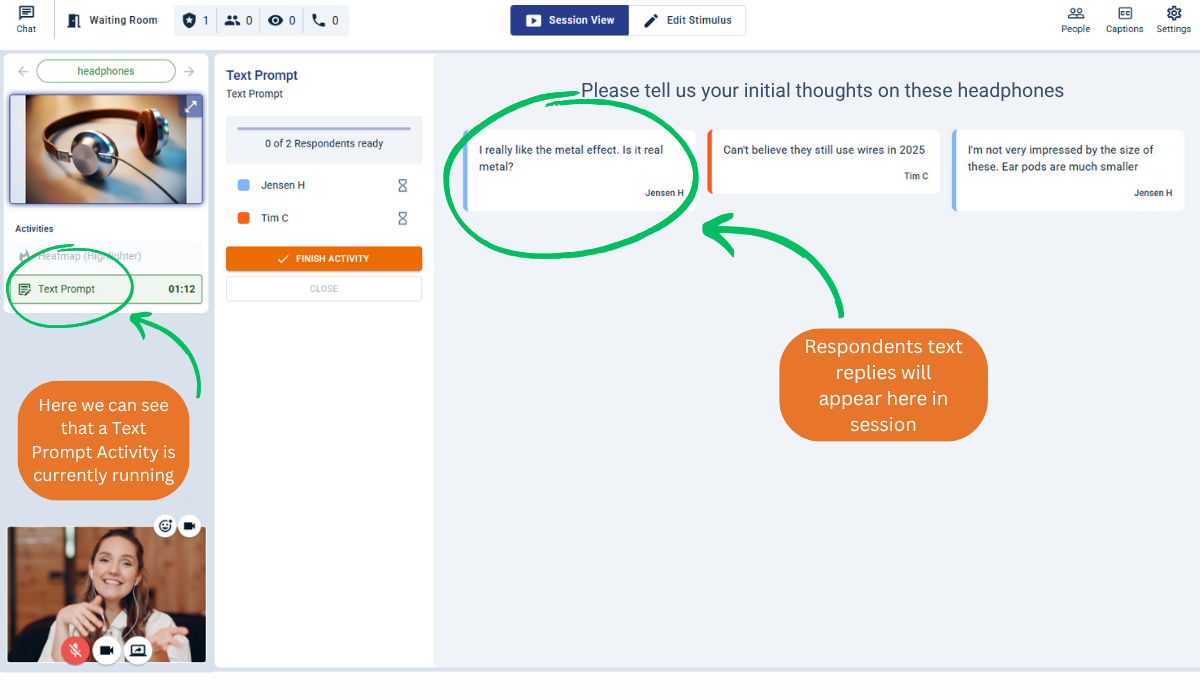The width and height of the screenshot is (1200, 700).
Task: Open the Waiting Room
Action: click(x=112, y=20)
